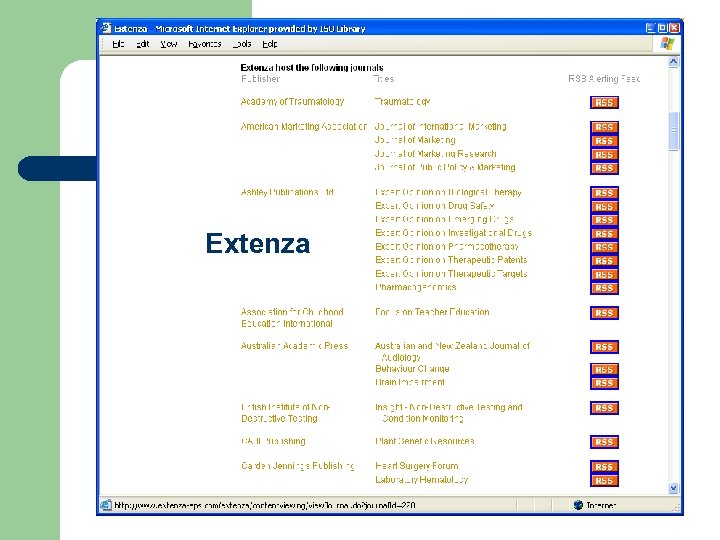Viewport: 720px width, 540px height.
Task: Open CABI Publishing publisher link
Action: point(273,441)
